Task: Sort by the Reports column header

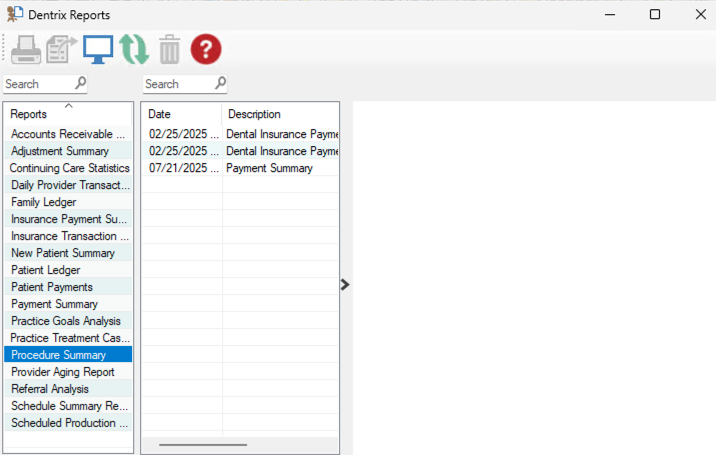Action: coord(68,114)
